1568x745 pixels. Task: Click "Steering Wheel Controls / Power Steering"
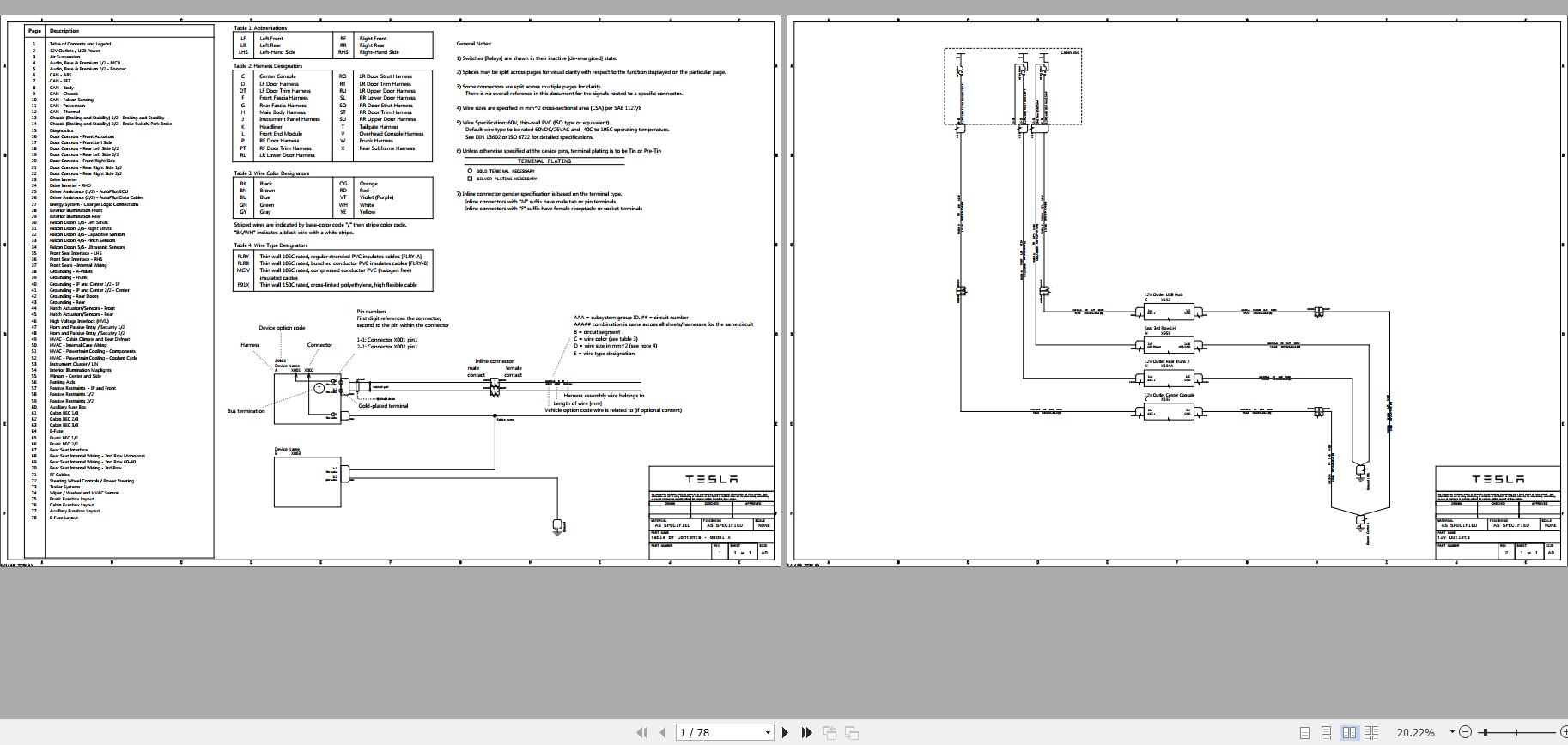pyautogui.click(x=92, y=481)
